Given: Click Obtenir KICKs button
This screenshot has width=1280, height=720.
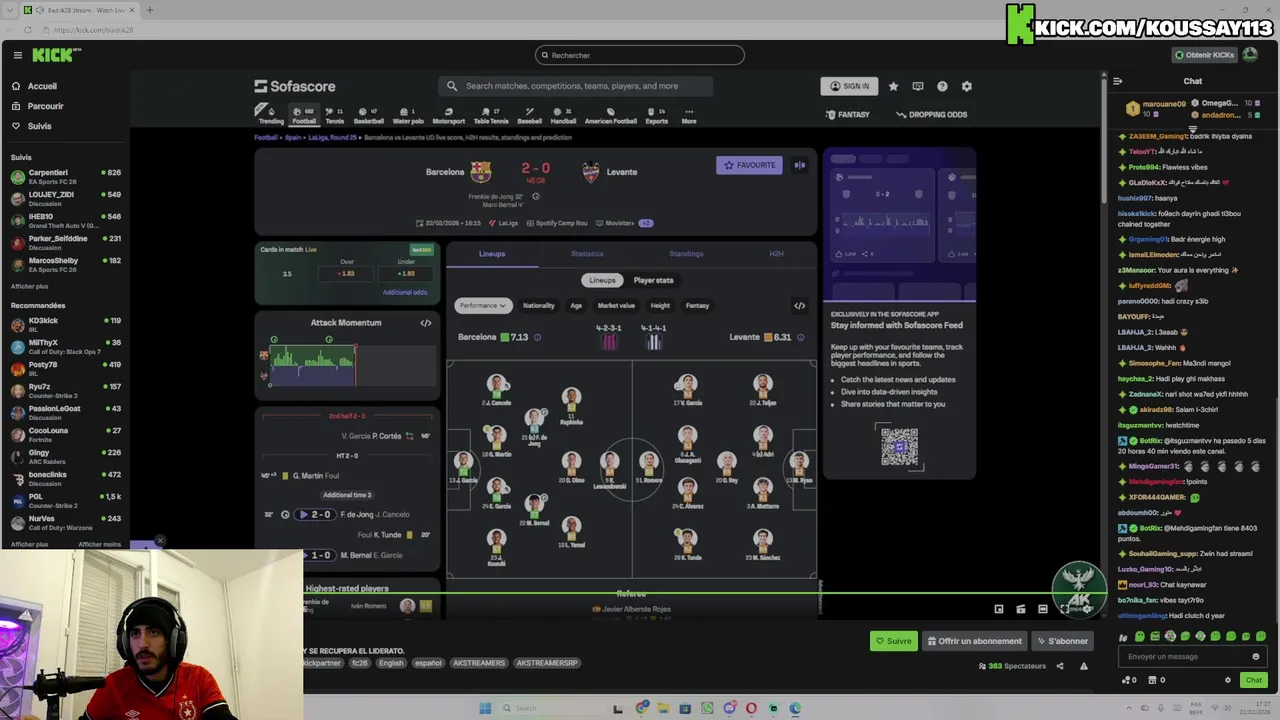Looking at the screenshot, I should 1204,55.
